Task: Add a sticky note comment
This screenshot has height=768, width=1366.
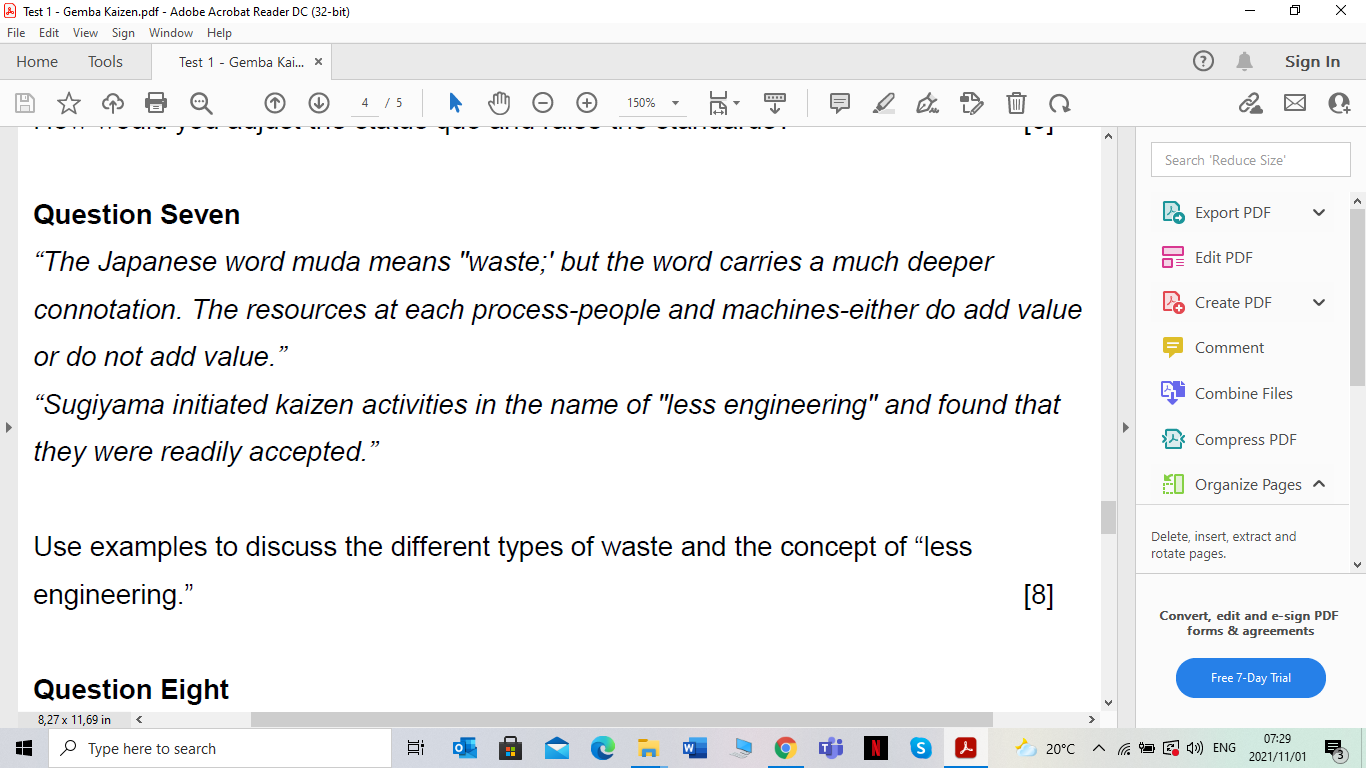Action: click(x=839, y=103)
